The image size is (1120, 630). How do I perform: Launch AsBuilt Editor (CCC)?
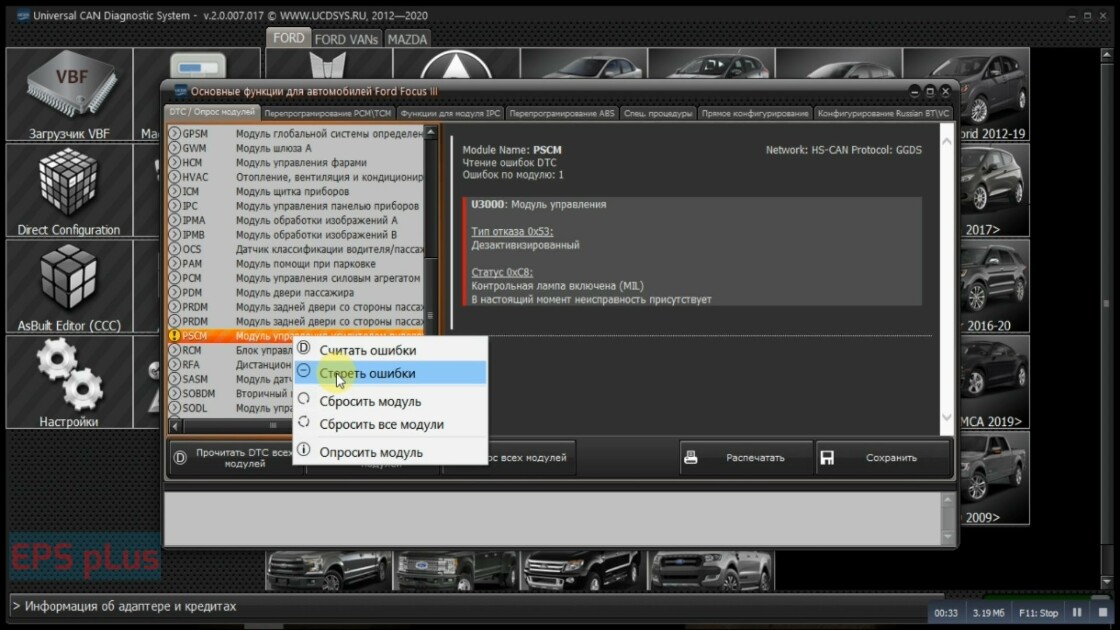[x=69, y=286]
